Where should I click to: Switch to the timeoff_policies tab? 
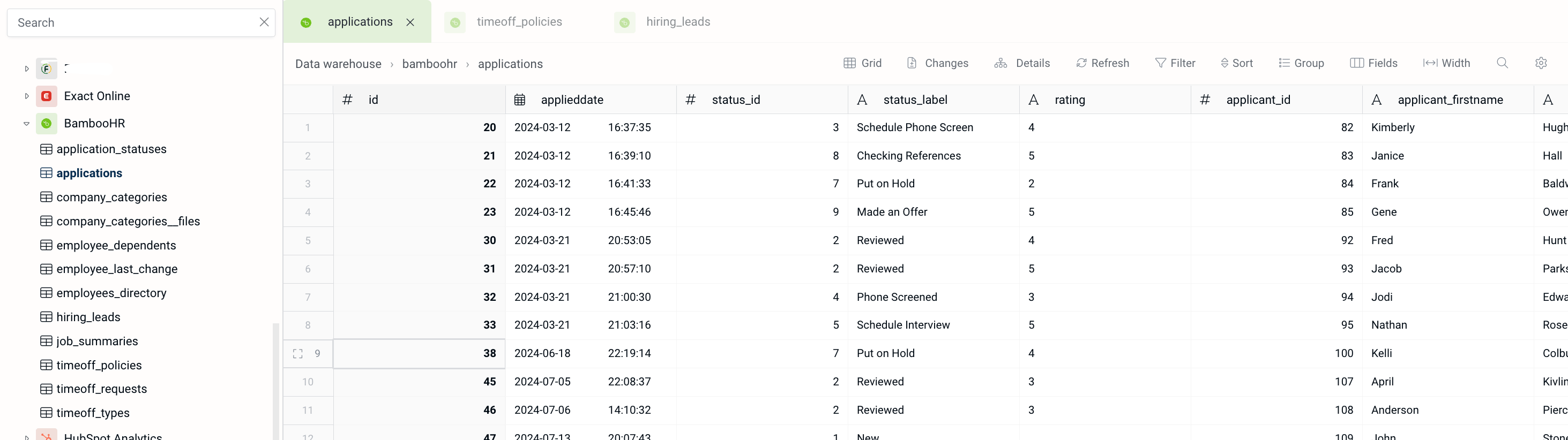[519, 22]
